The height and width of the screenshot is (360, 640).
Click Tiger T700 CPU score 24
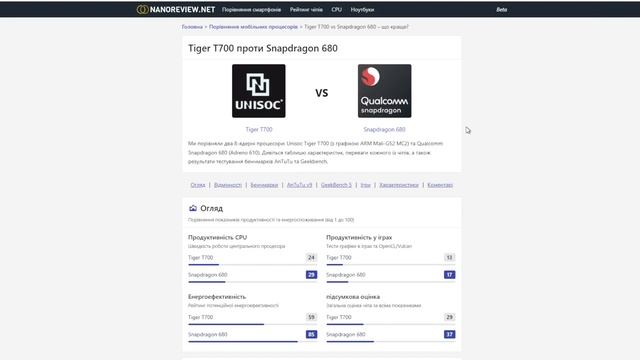click(x=311, y=258)
